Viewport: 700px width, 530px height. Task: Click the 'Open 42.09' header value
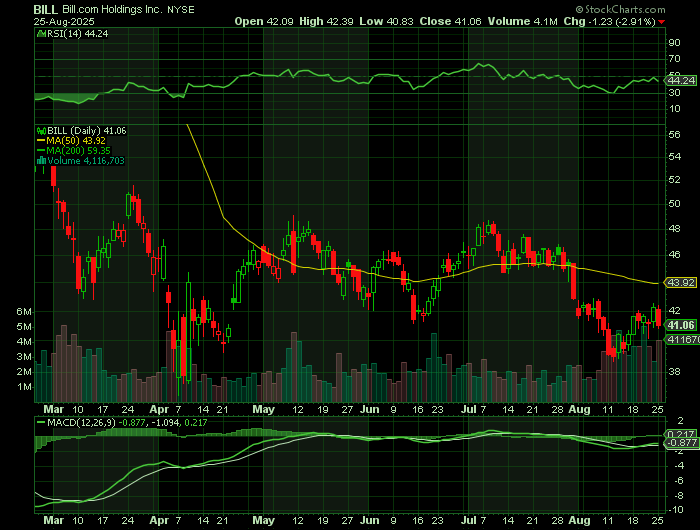264,21
